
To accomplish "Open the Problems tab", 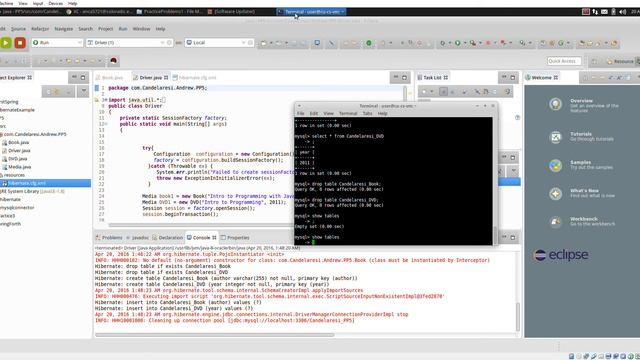I will 109,238.
